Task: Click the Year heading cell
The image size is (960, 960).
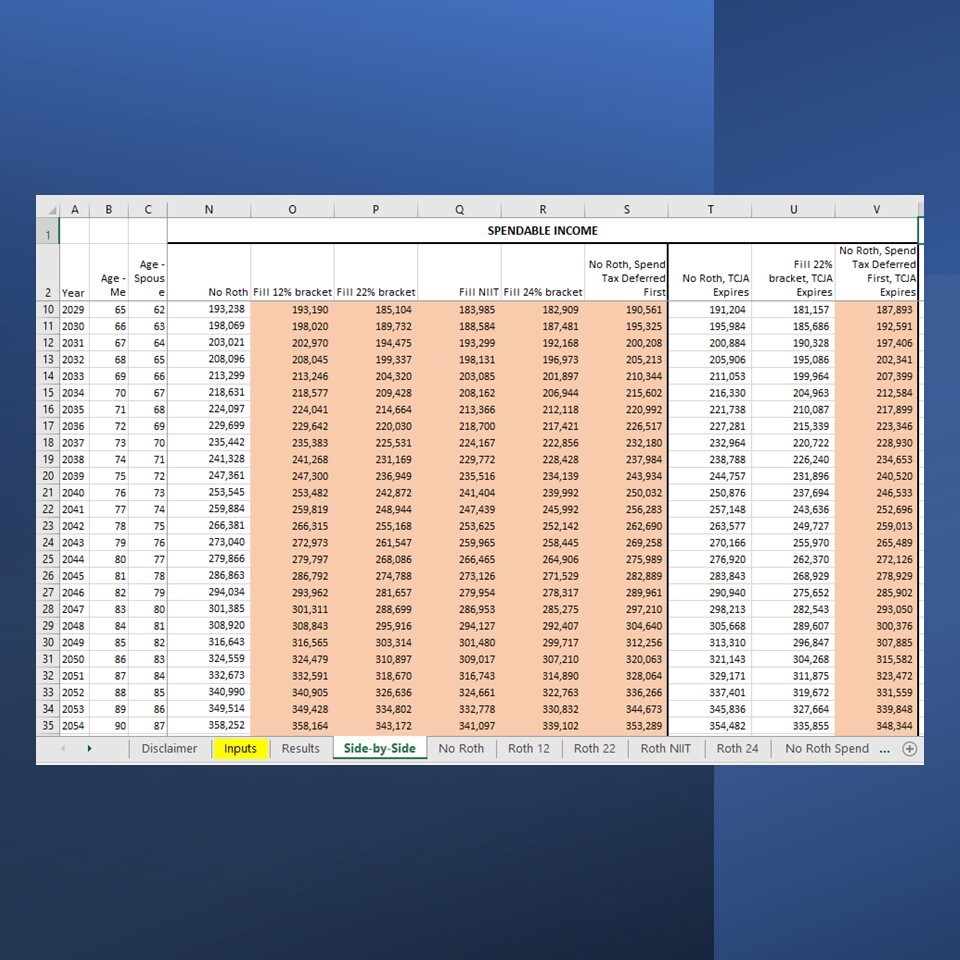Action: click(75, 272)
